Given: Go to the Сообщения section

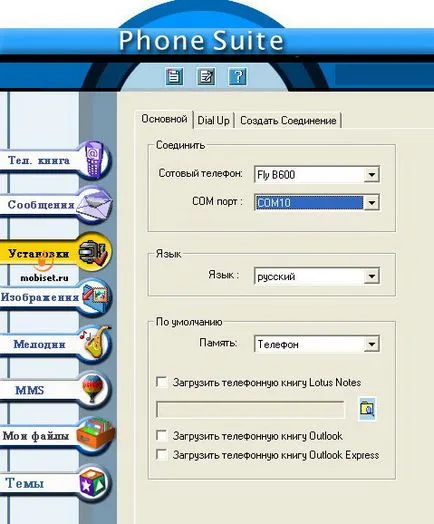Looking at the screenshot, I should click(41, 205).
